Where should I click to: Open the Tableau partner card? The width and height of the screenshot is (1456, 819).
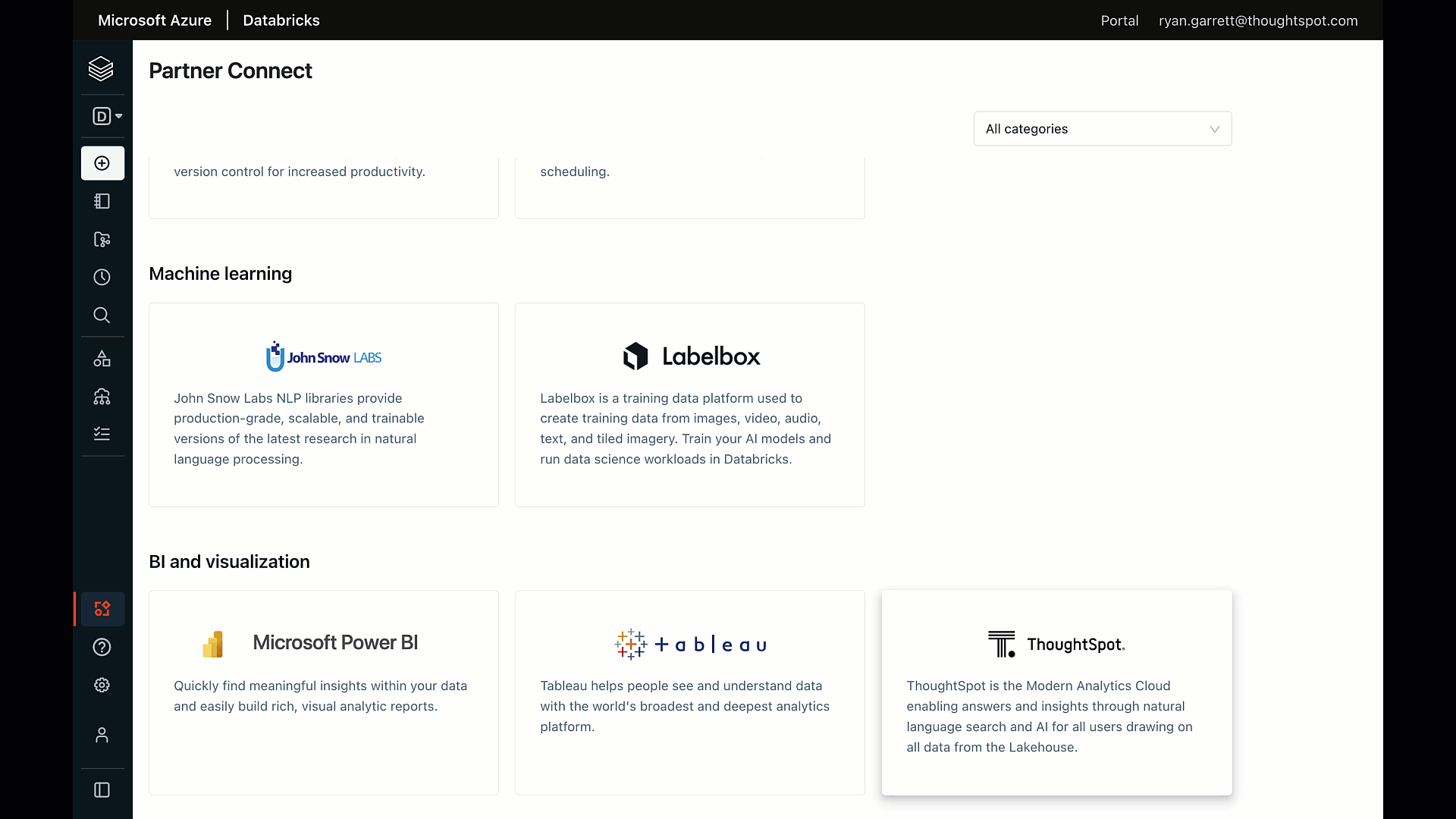(x=689, y=692)
